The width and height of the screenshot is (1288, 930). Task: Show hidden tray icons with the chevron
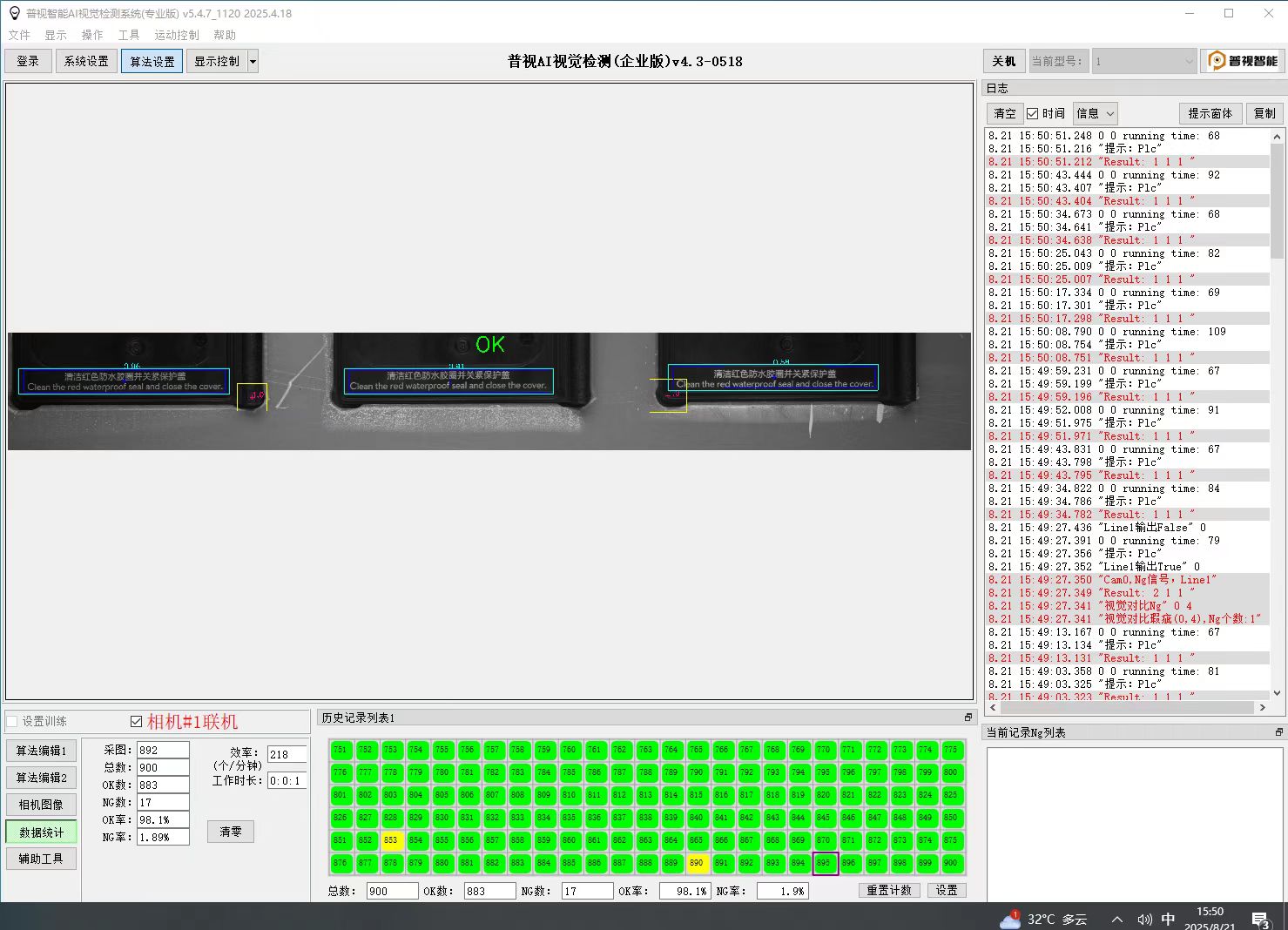(1117, 920)
